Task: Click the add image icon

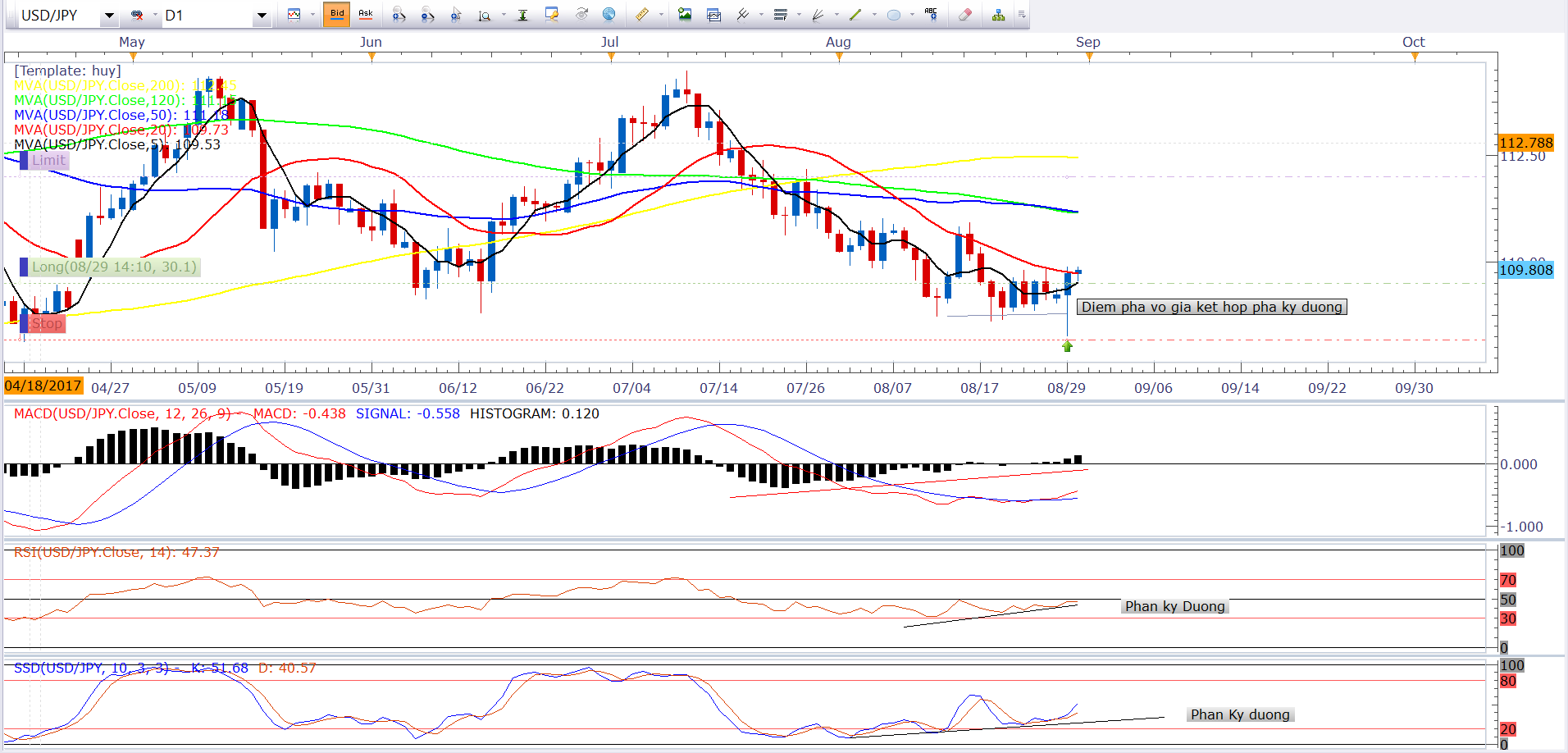Action: tap(685, 15)
